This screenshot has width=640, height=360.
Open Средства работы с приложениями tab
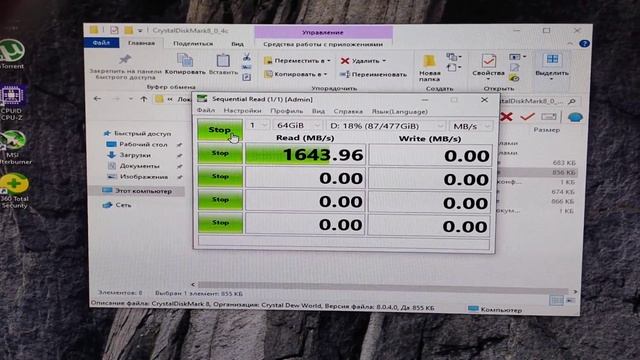323,44
